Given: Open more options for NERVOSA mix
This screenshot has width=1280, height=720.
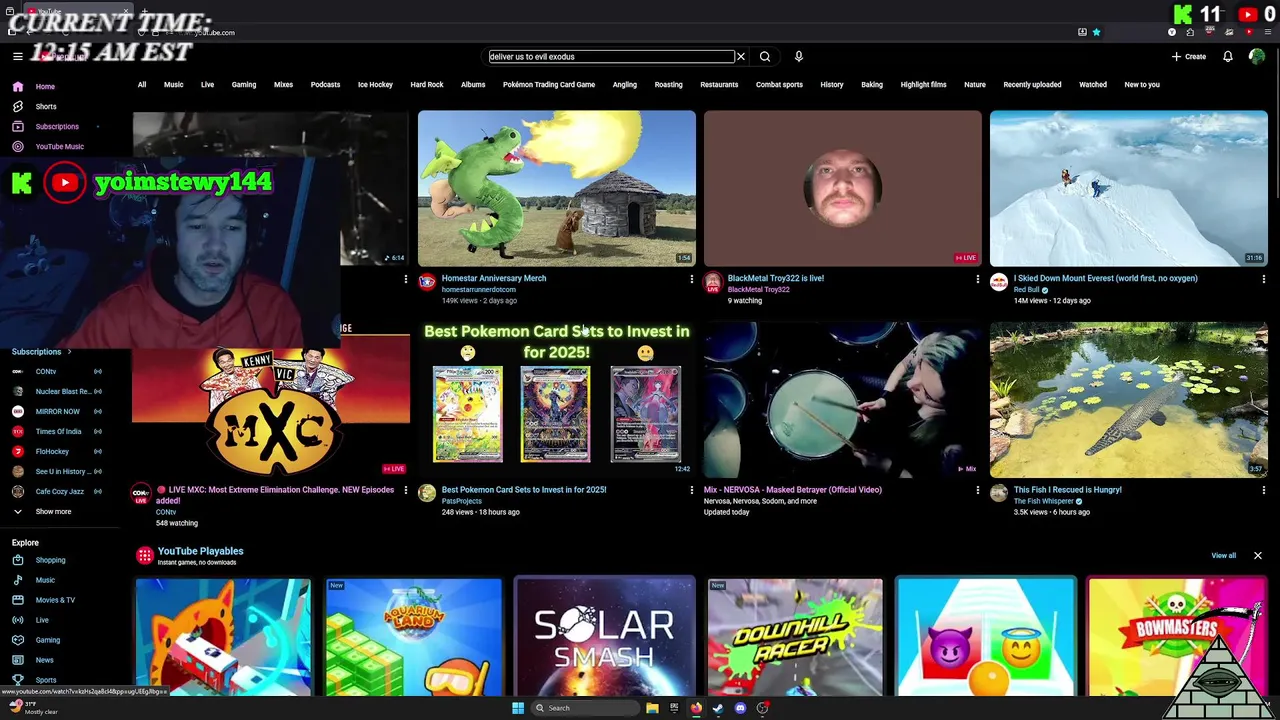Looking at the screenshot, I should click(x=977, y=491).
